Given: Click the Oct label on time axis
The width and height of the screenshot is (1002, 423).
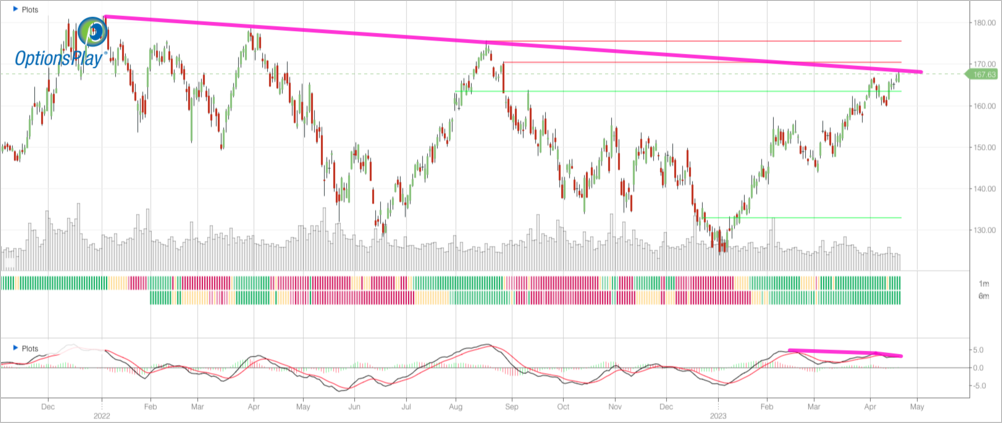Looking at the screenshot, I should click(x=562, y=405).
